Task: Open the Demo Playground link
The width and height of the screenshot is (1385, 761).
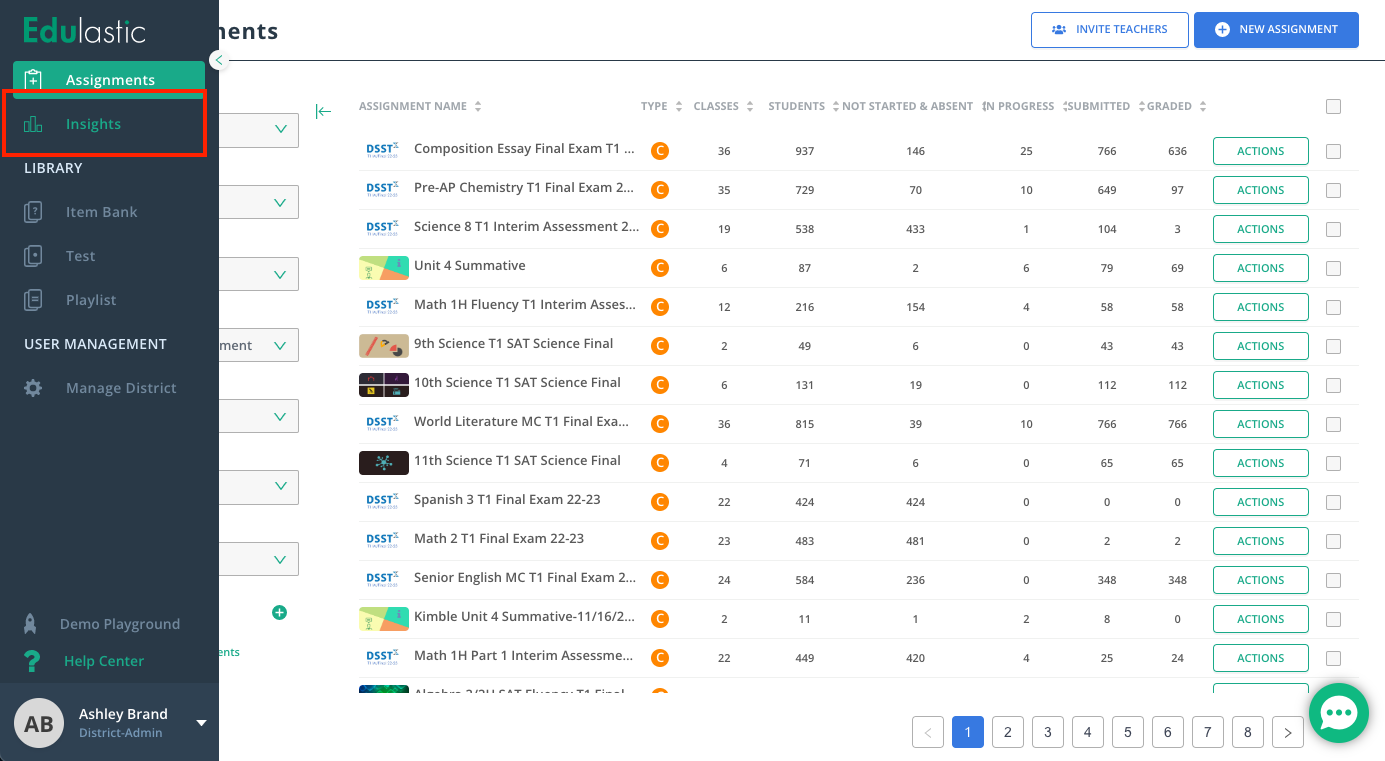Action: click(x=120, y=624)
